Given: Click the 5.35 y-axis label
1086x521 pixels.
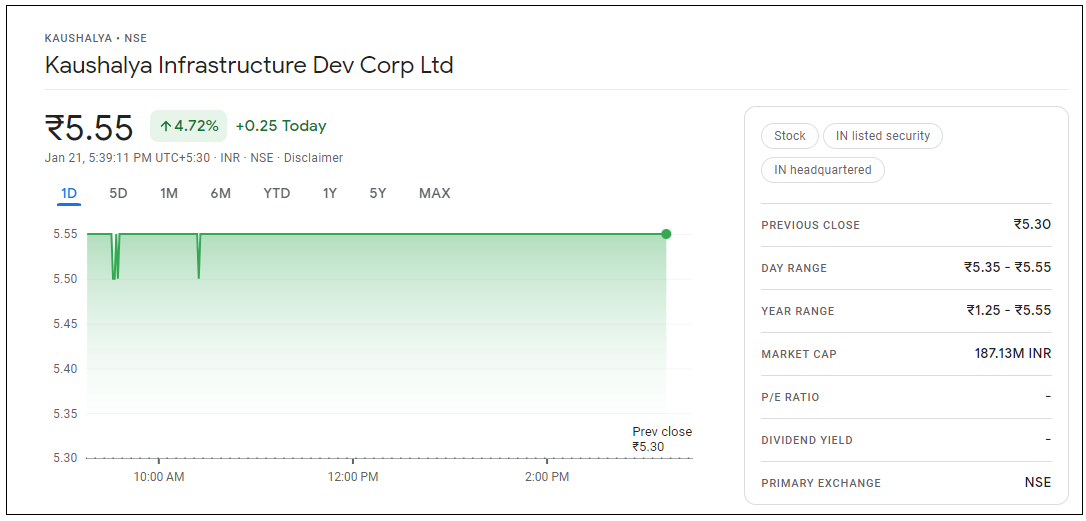Looking at the screenshot, I should 65,414.
